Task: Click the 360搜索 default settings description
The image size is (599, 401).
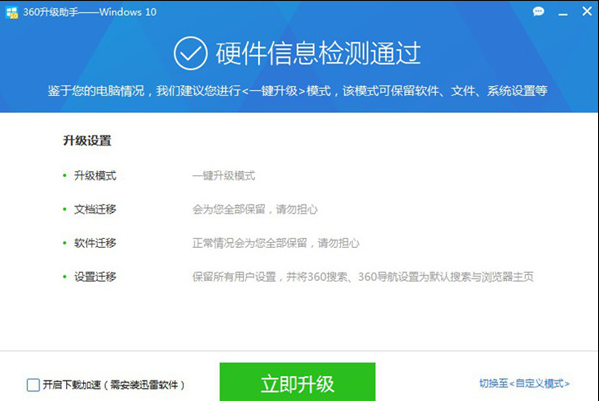Action: click(363, 276)
